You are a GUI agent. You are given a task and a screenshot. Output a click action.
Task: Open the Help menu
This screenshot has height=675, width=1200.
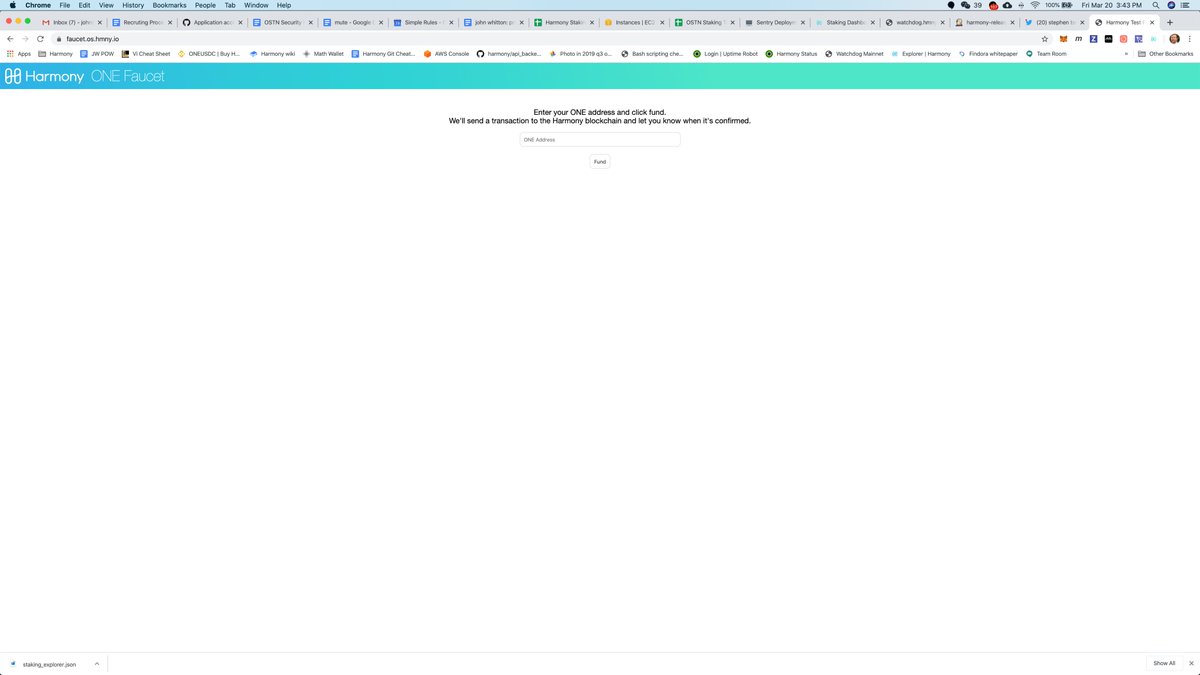[284, 5]
